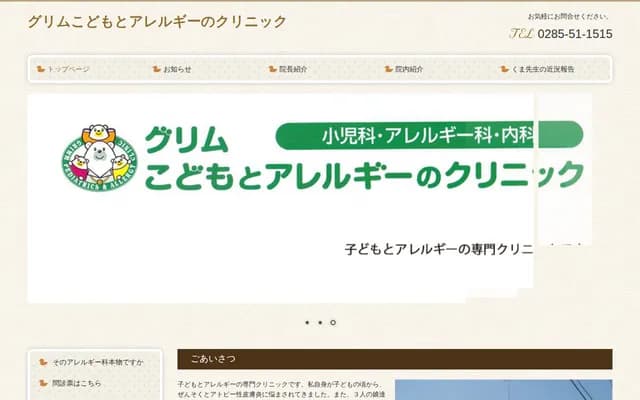Open sidebar link そのアレルギー科本物ですか
The image size is (640, 400).
98,362
